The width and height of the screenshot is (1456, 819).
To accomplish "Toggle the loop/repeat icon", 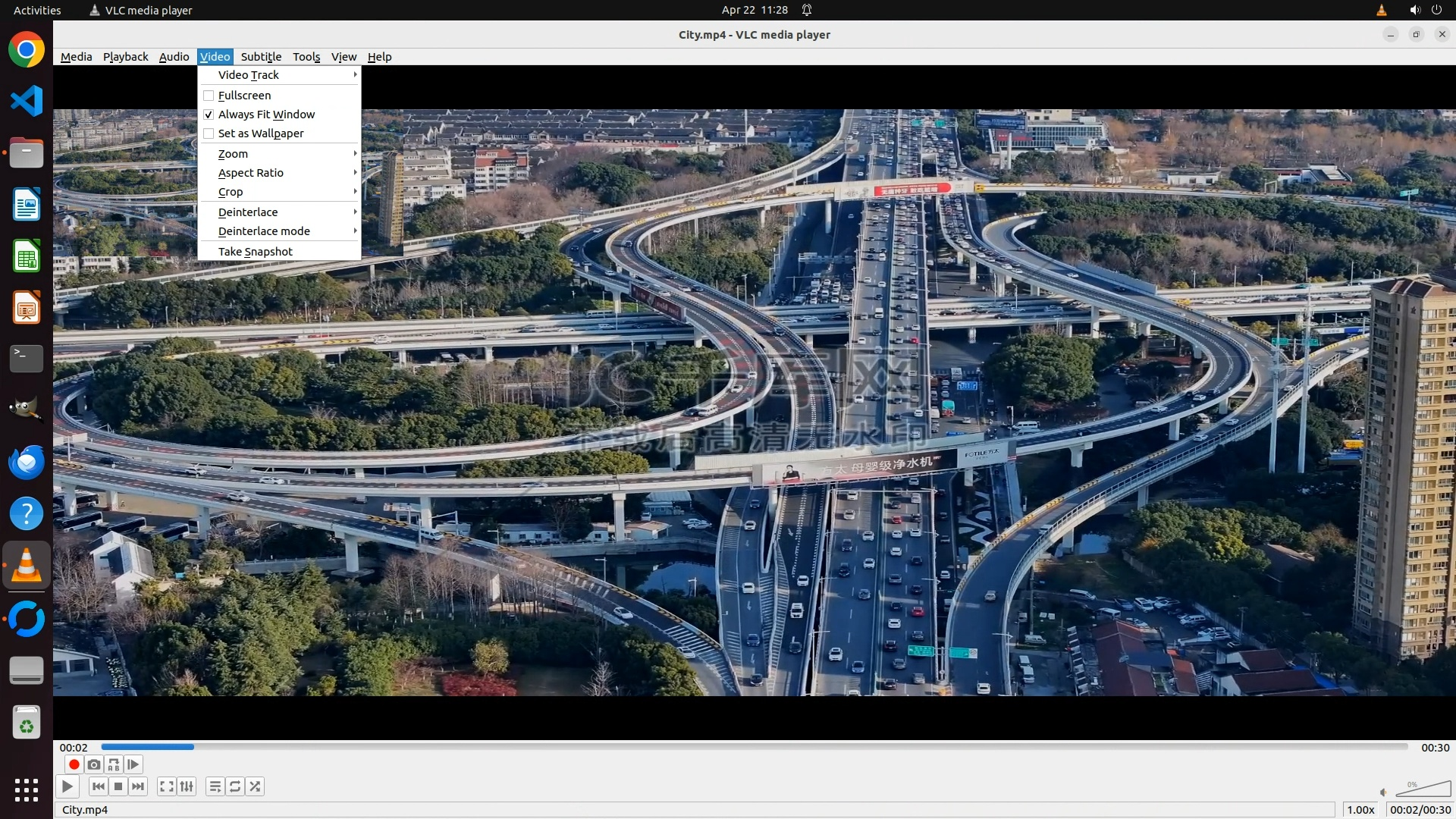I will 235,786.
